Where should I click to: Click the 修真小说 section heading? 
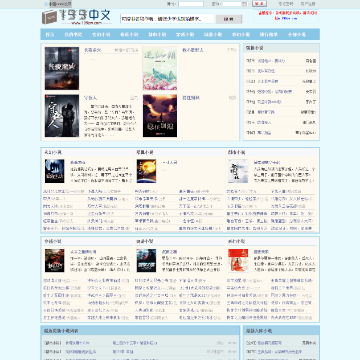click(x=145, y=152)
